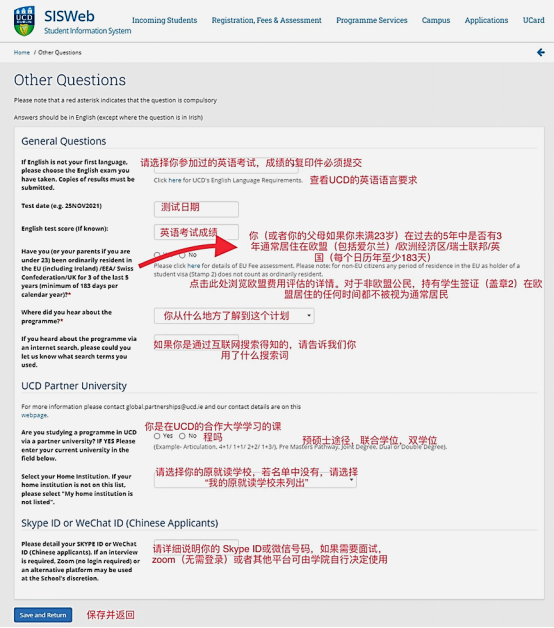This screenshot has height=628, width=554.
Task: Open Incoming Students menu
Action: 165,20
